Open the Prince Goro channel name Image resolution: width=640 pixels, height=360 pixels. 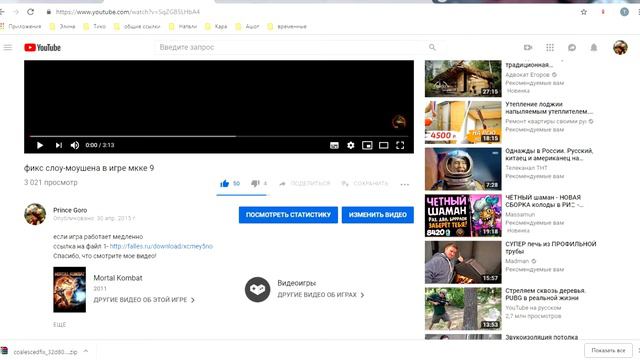click(70, 210)
